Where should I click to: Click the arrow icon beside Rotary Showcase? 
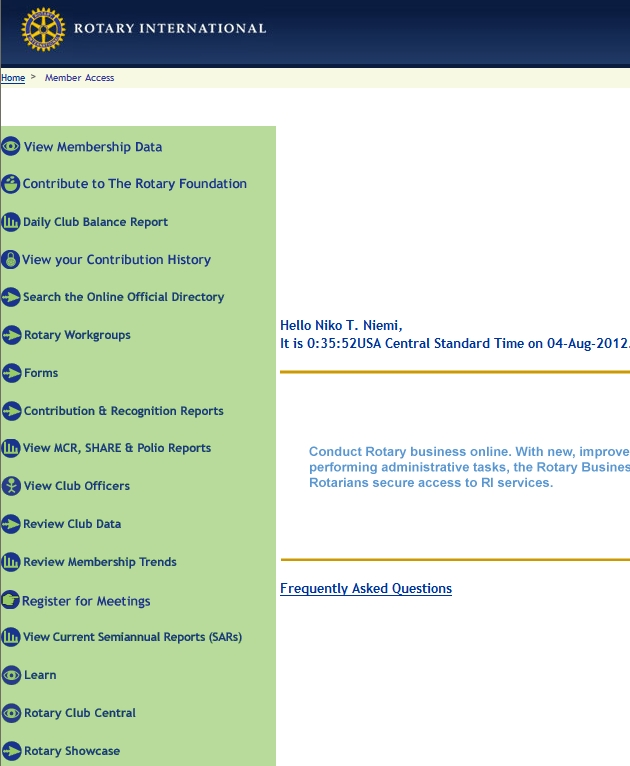pyautogui.click(x=12, y=751)
